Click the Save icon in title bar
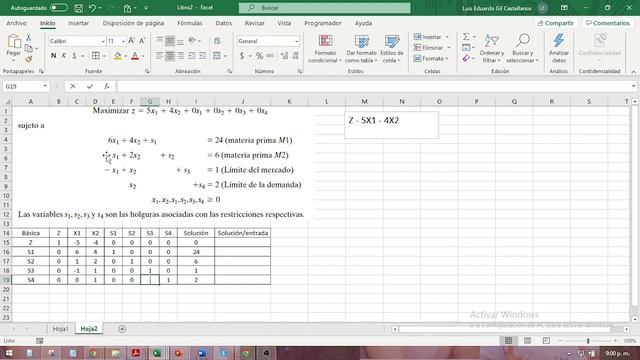This screenshot has height=360, width=640. pos(78,8)
